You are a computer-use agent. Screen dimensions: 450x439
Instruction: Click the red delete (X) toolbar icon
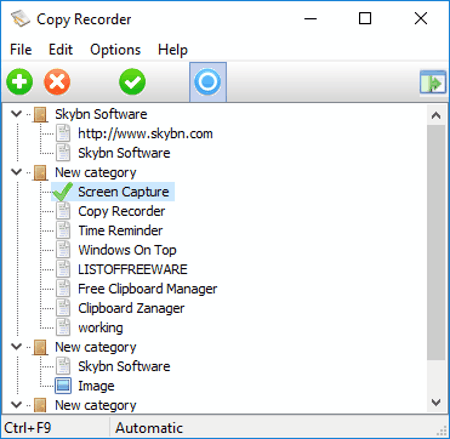click(57, 82)
